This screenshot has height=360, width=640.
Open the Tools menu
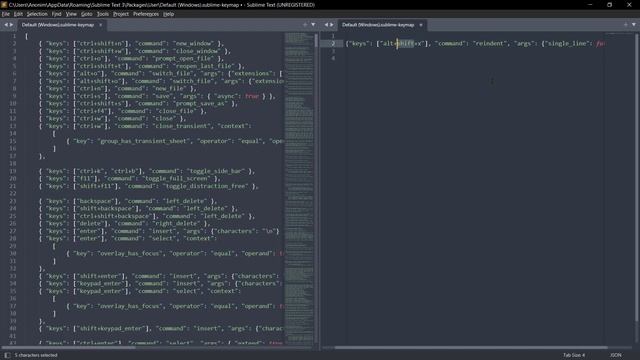(x=102, y=14)
